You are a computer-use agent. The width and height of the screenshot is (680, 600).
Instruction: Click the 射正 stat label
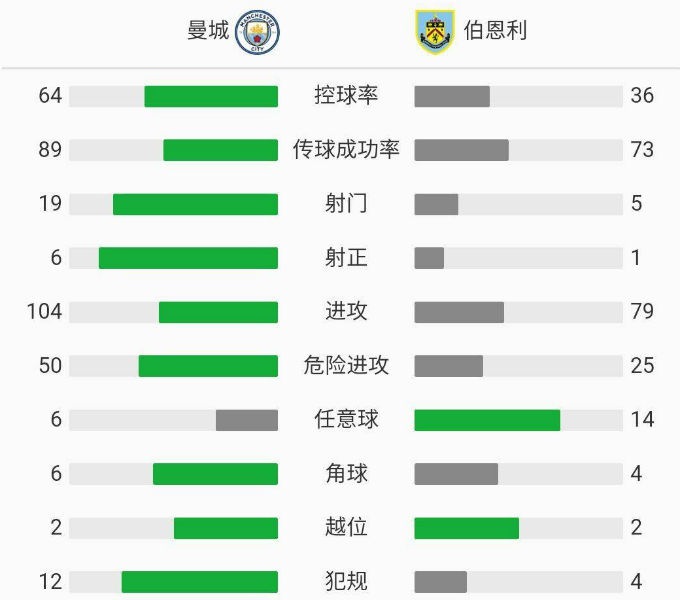(x=346, y=258)
